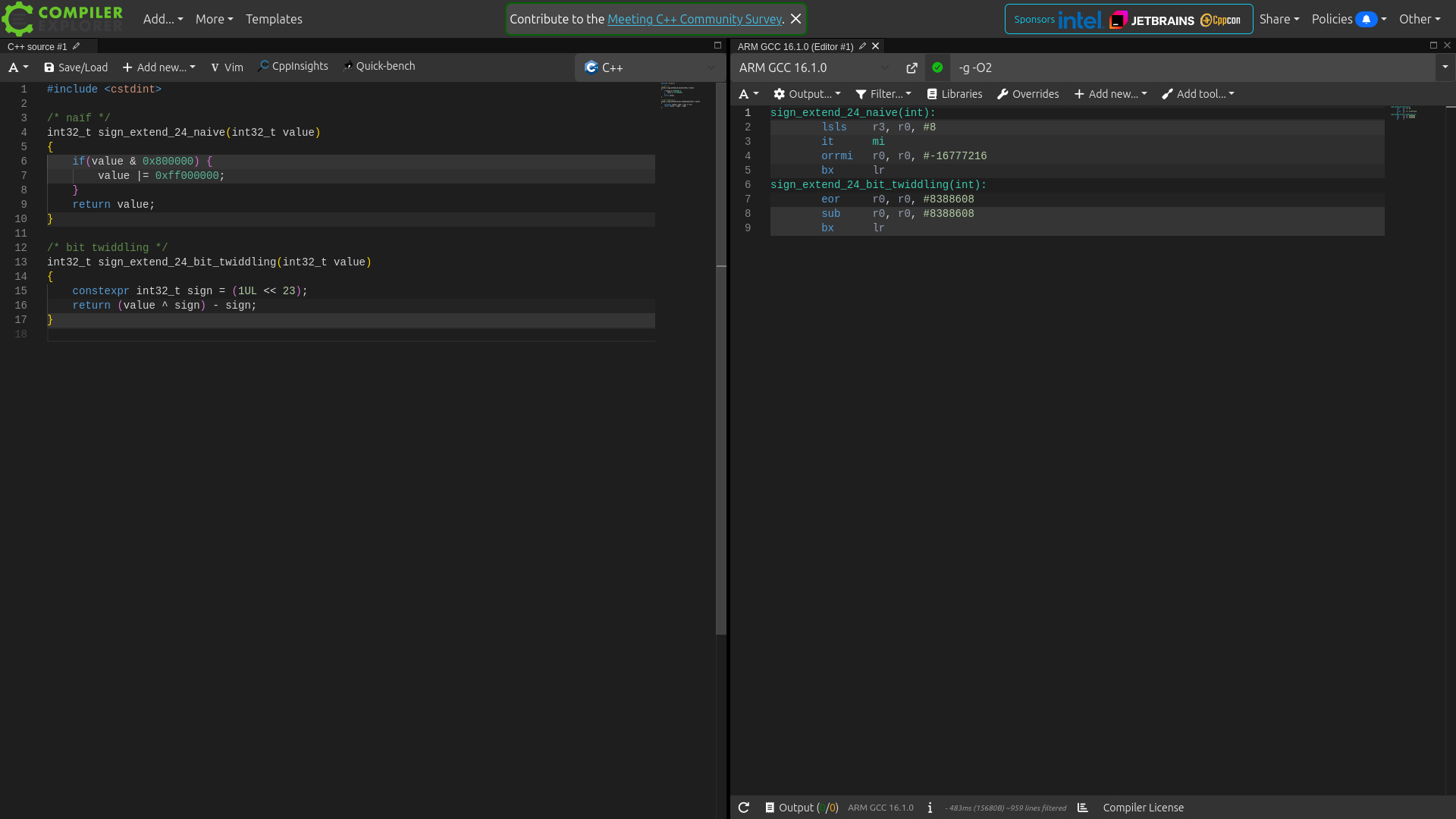Screen dimensions: 1456x819
Task: Open the Output... gear dropdown
Action: point(807,94)
